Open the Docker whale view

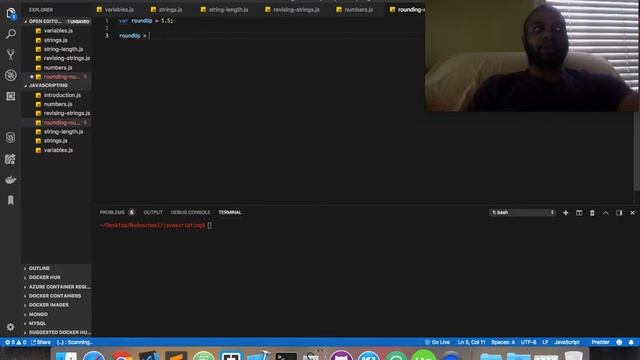point(11,180)
